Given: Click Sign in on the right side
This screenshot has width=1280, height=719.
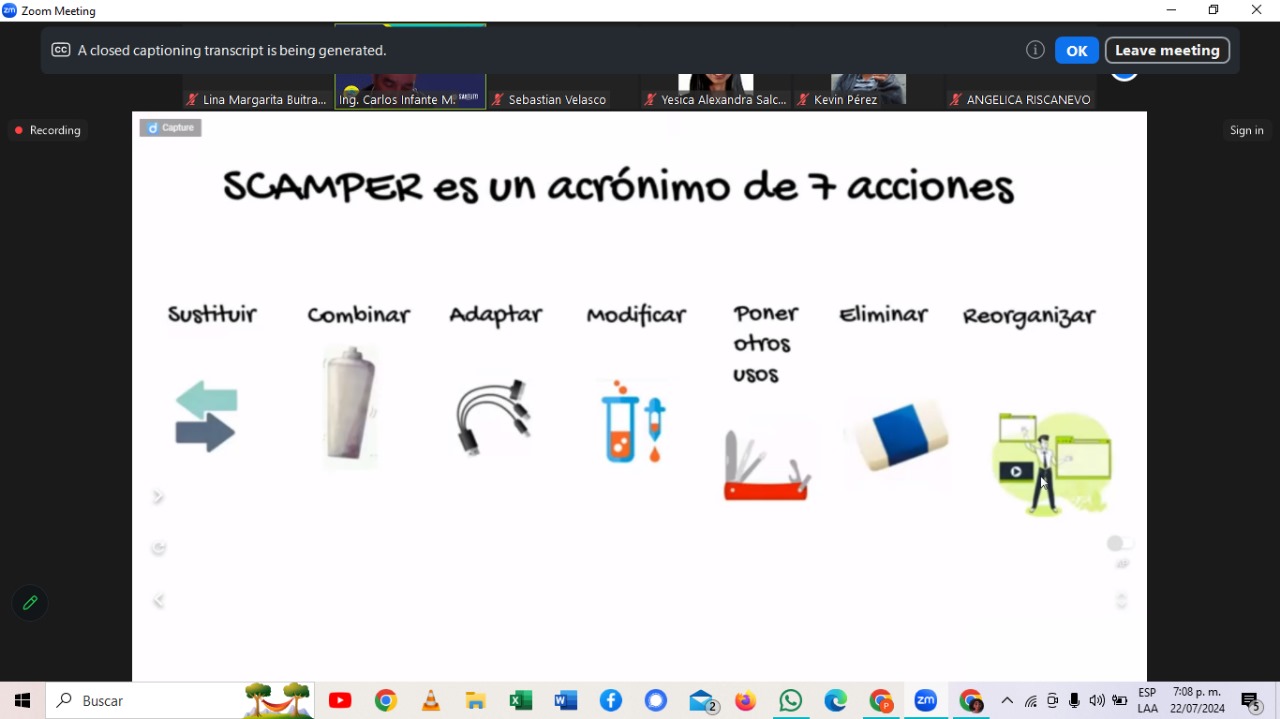Looking at the screenshot, I should [1246, 130].
